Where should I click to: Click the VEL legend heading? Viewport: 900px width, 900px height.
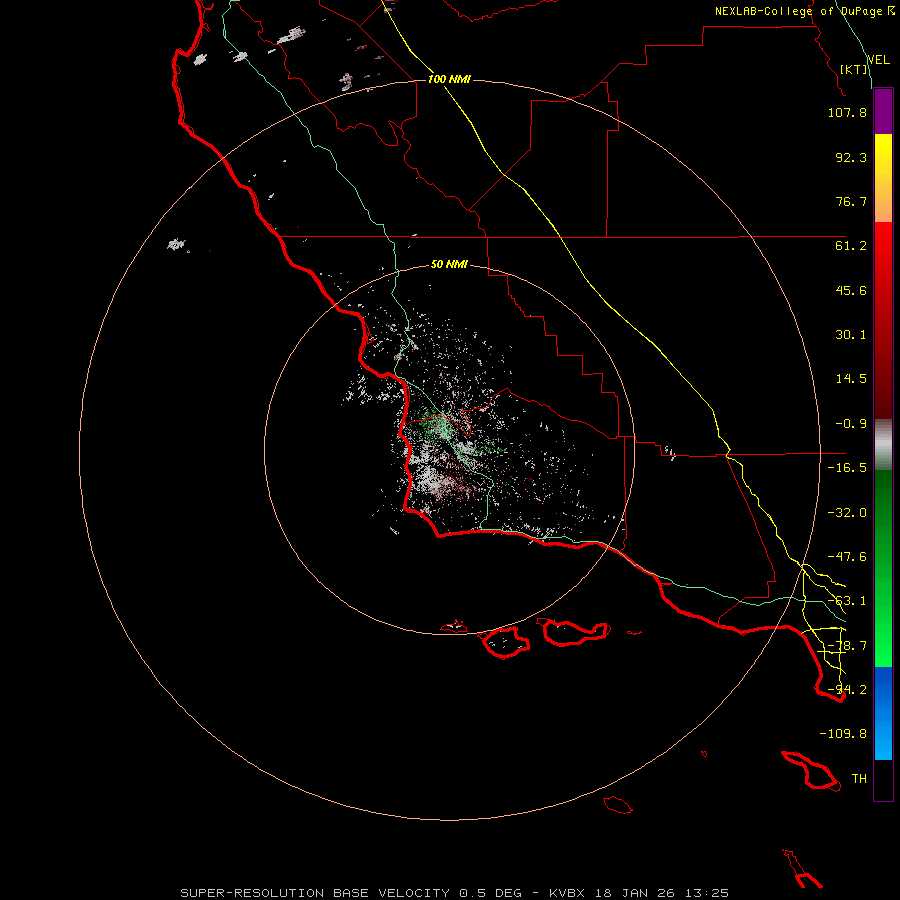[x=878, y=60]
